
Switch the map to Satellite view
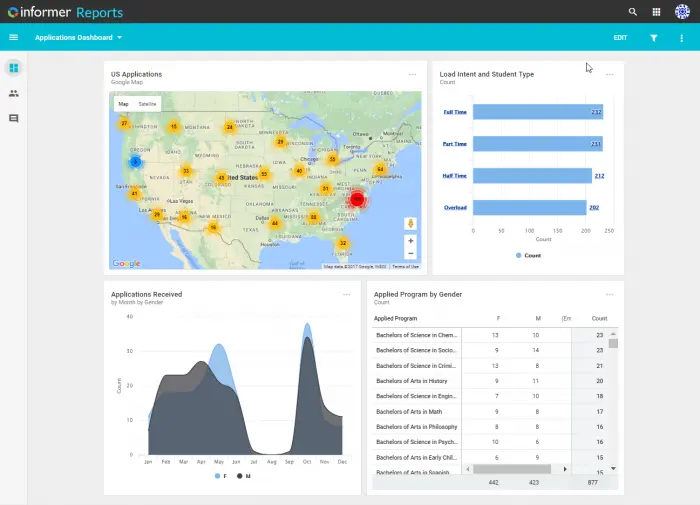[x=147, y=104]
